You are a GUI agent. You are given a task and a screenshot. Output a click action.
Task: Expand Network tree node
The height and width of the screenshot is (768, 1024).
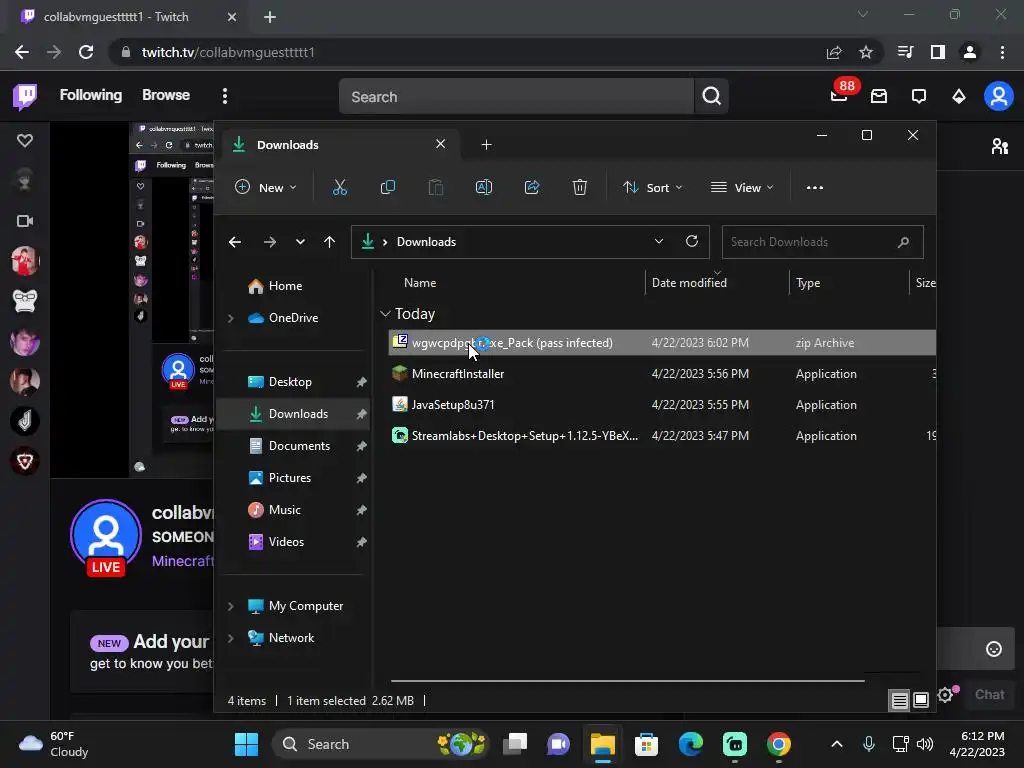coord(231,638)
